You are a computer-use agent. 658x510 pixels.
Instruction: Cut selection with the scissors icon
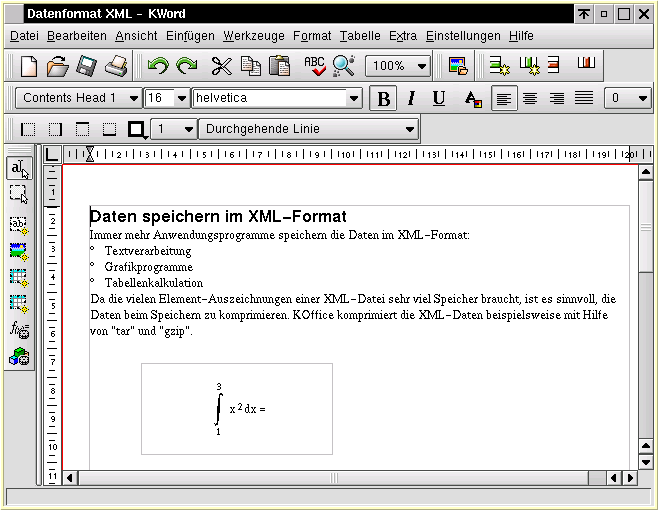point(221,67)
